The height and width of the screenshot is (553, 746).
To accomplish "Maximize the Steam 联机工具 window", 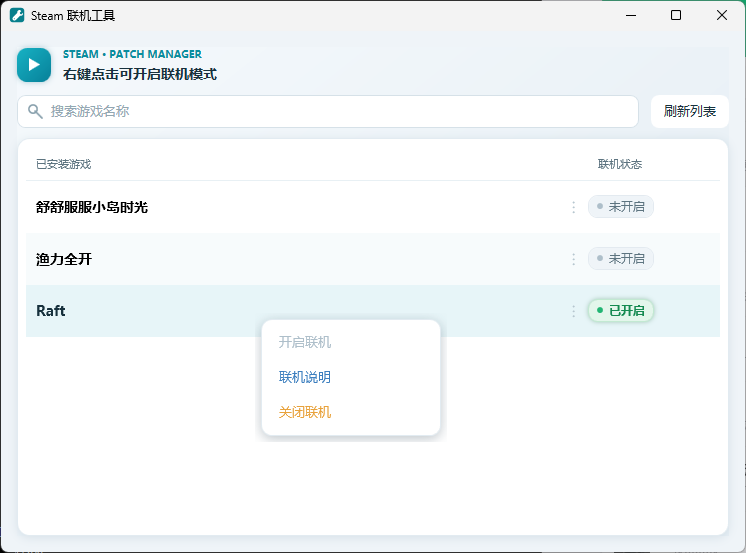I will [x=676, y=15].
